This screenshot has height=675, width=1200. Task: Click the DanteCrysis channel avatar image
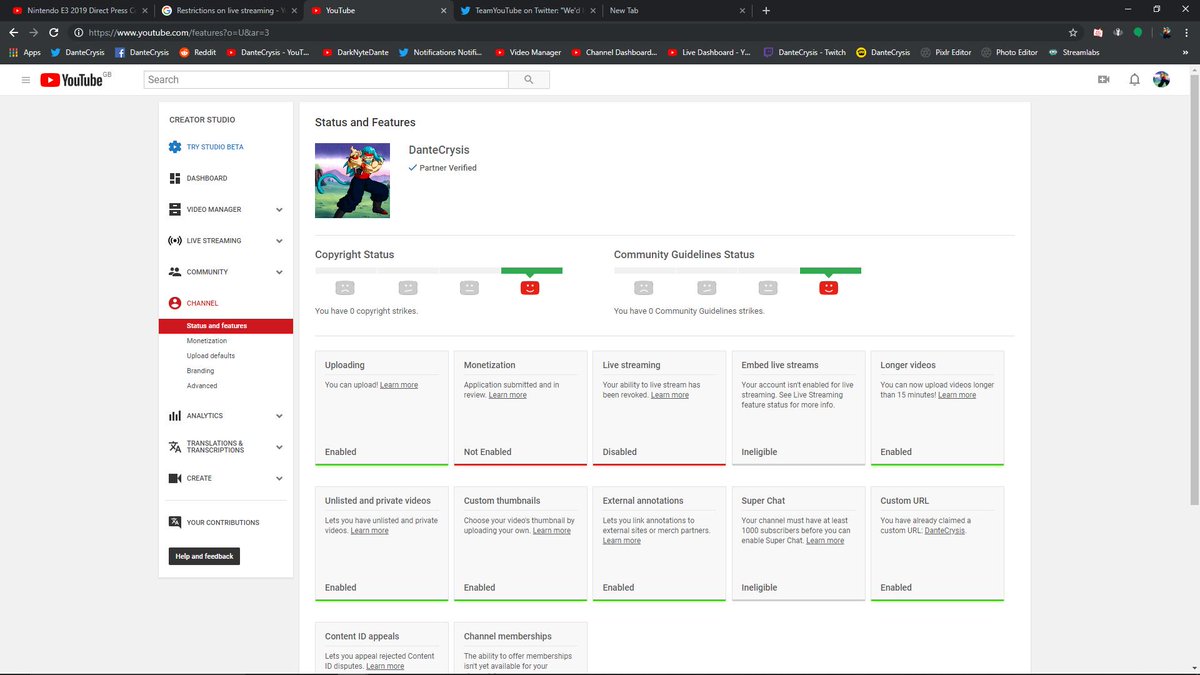pyautogui.click(x=352, y=180)
